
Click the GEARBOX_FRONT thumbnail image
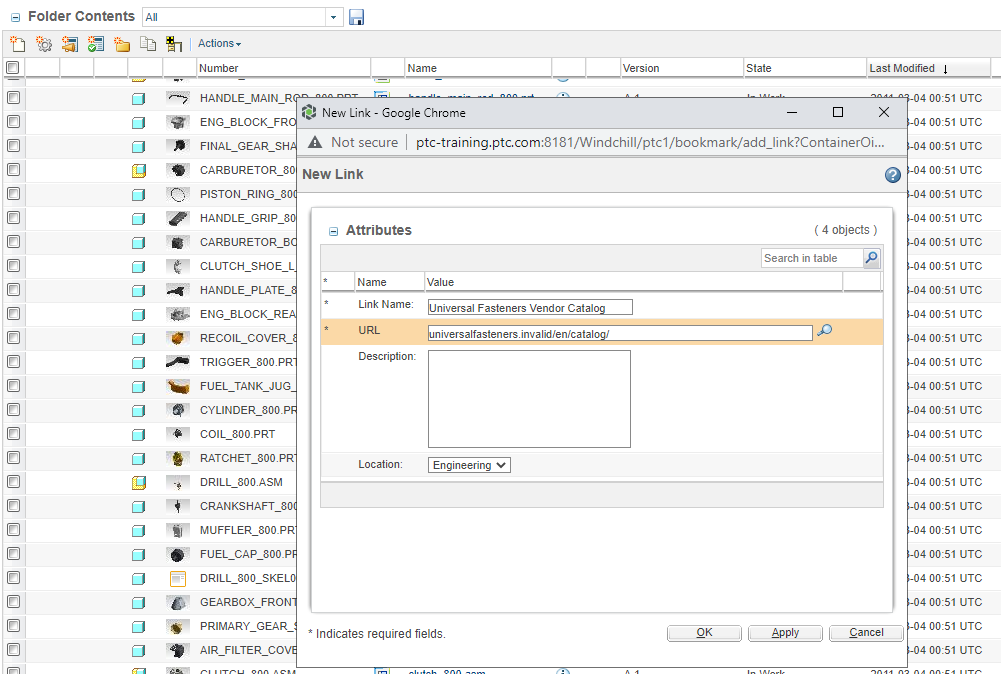point(178,602)
